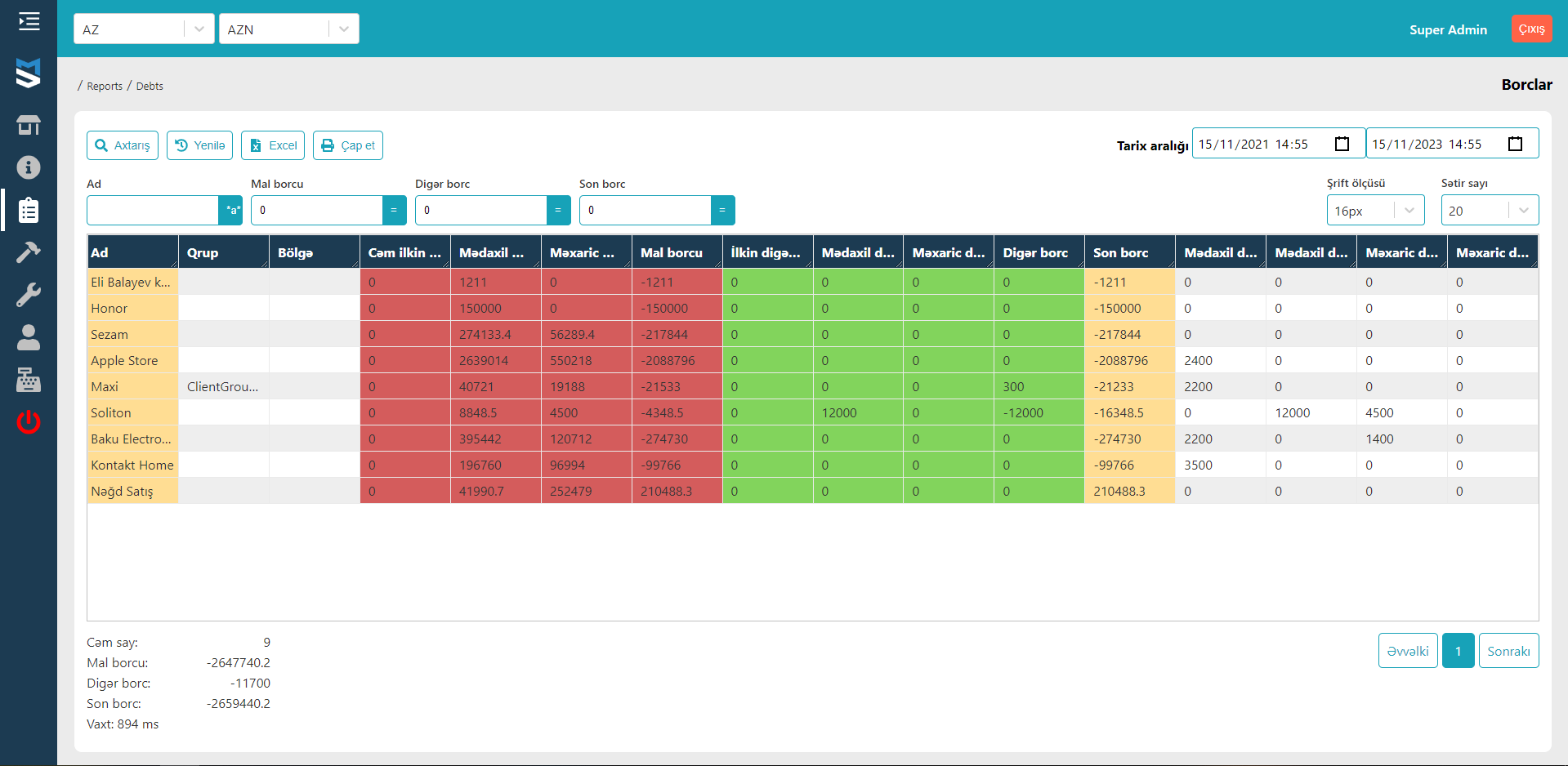Sort by the Bölgə column header
The width and height of the screenshot is (1568, 766).
[x=314, y=252]
